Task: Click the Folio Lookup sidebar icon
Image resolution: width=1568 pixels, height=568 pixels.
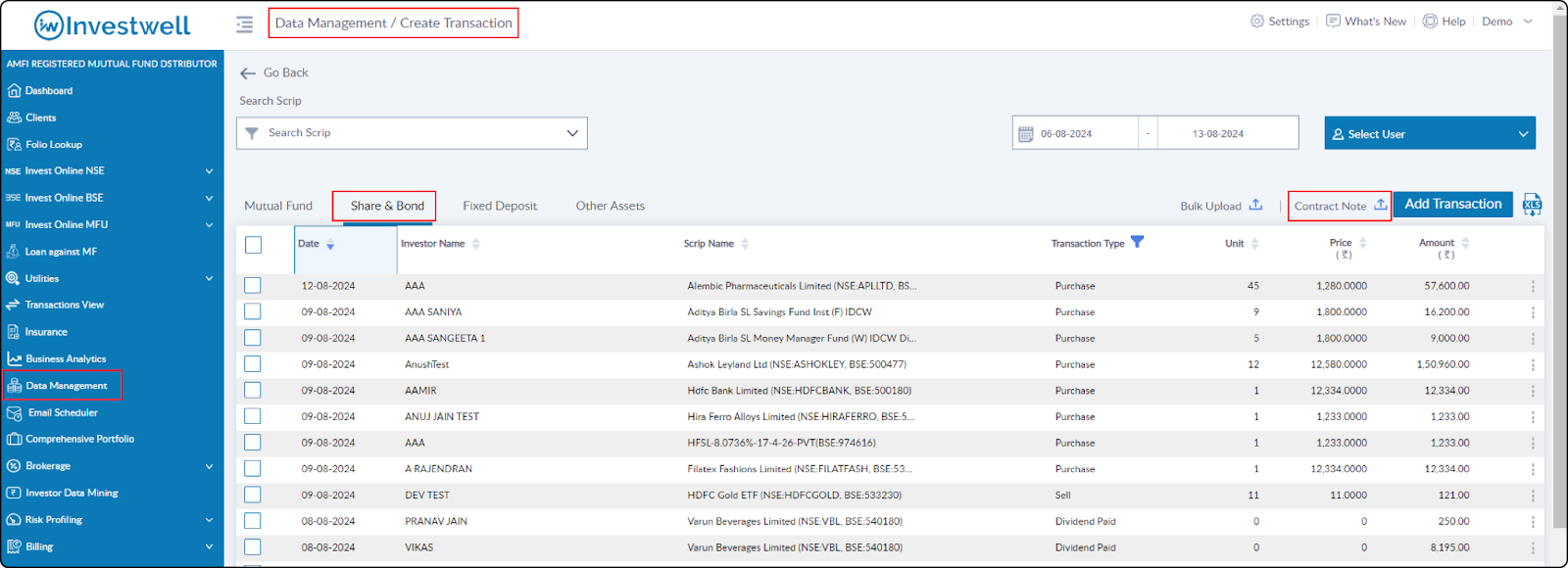Action: 14,144
